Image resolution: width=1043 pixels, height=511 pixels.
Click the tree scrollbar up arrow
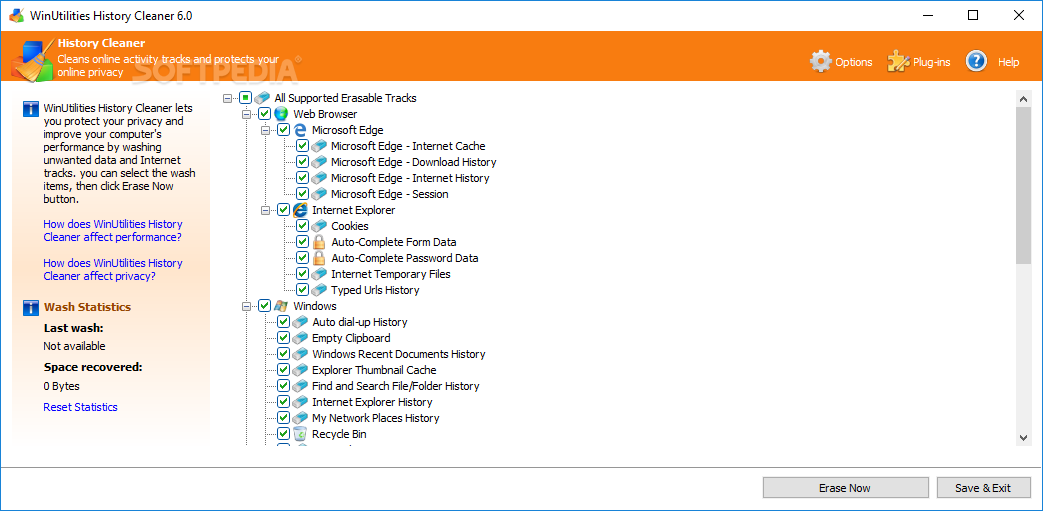(1023, 98)
